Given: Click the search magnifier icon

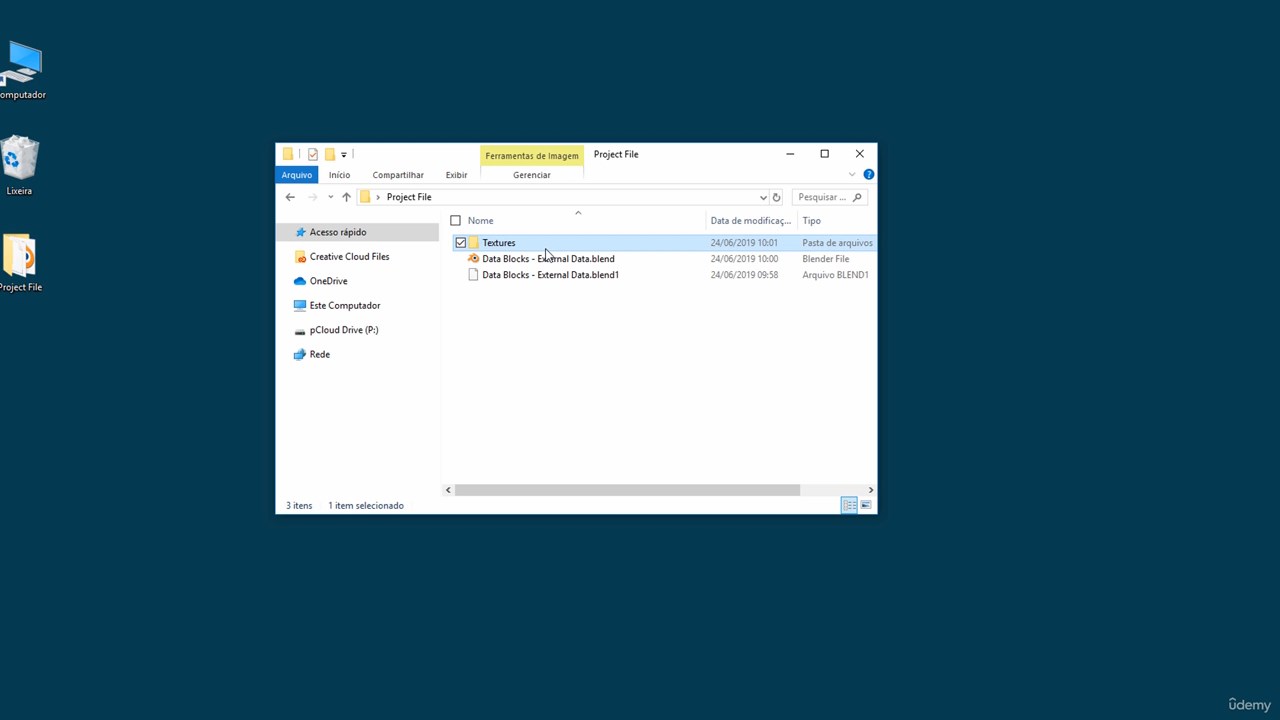Looking at the screenshot, I should pos(857,197).
